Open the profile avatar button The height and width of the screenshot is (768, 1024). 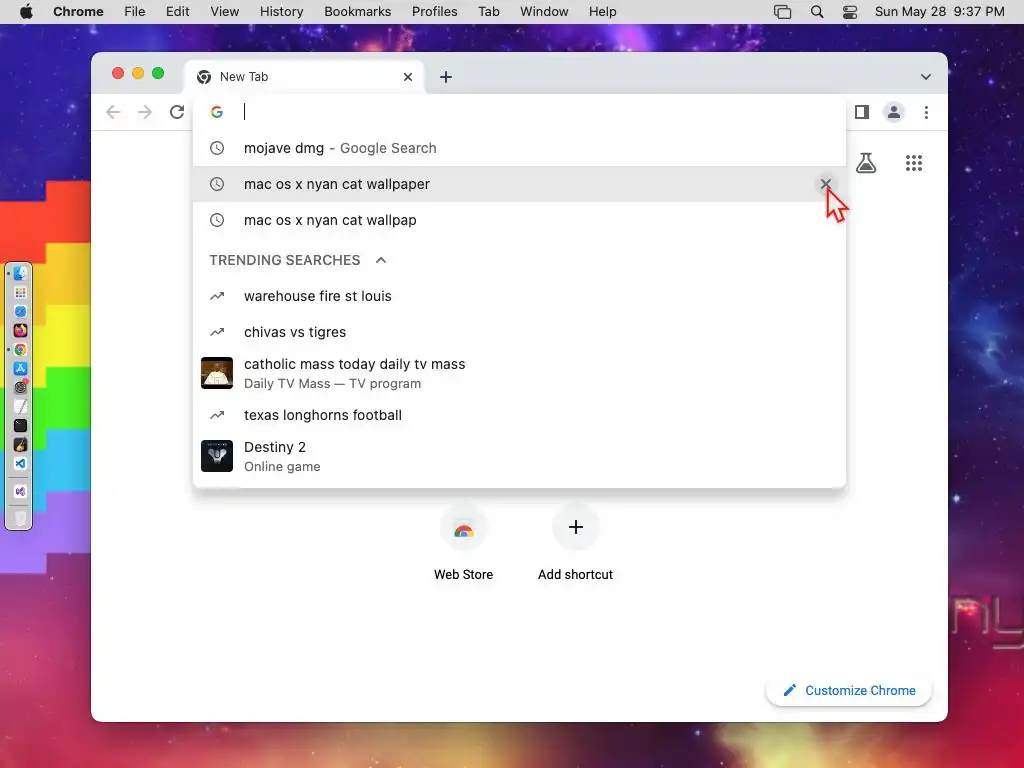click(893, 112)
